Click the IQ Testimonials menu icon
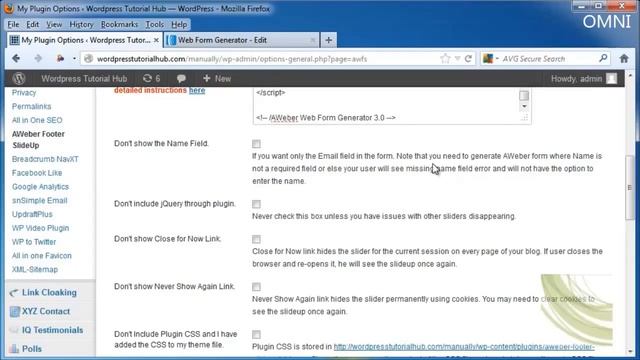 point(14,330)
